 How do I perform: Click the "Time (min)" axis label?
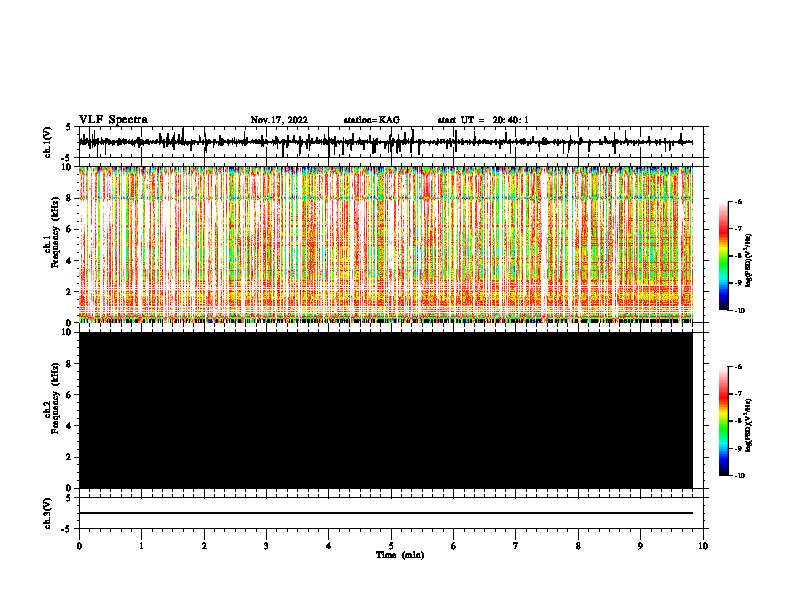tap(400, 555)
